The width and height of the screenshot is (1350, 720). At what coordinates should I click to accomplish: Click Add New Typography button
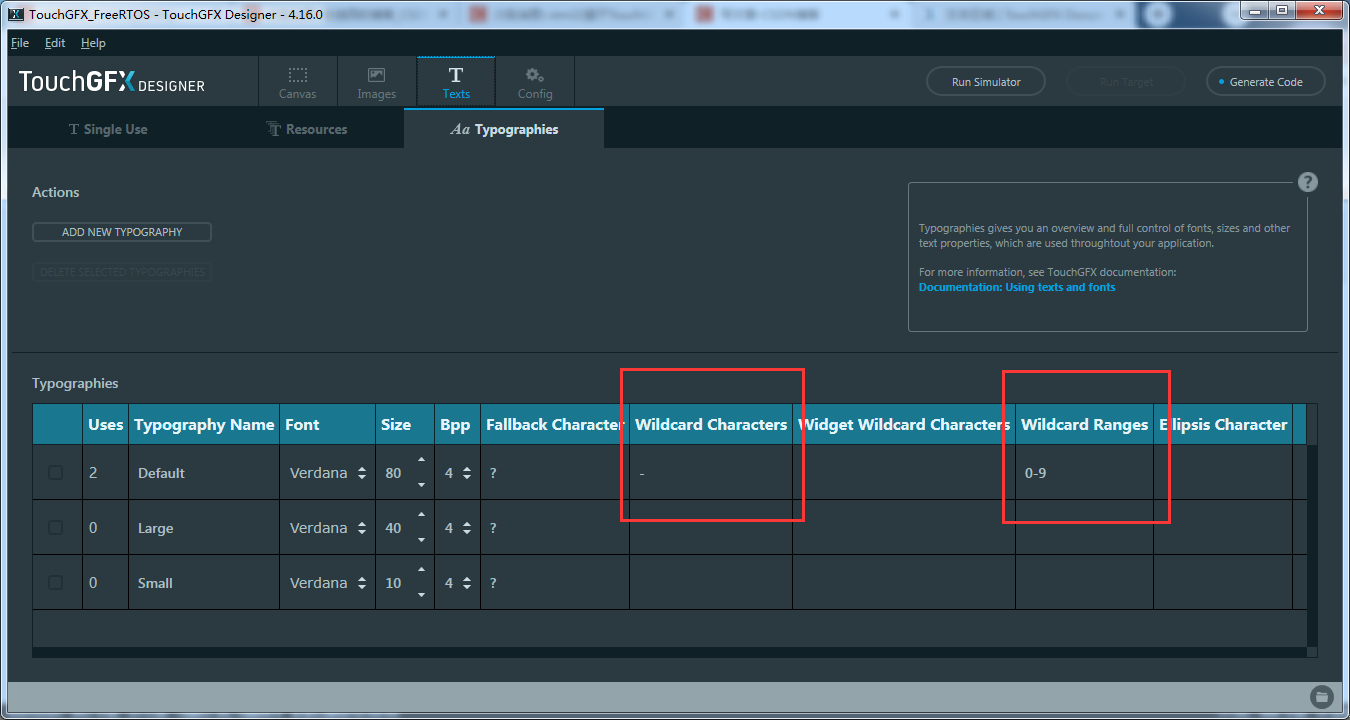point(122,232)
